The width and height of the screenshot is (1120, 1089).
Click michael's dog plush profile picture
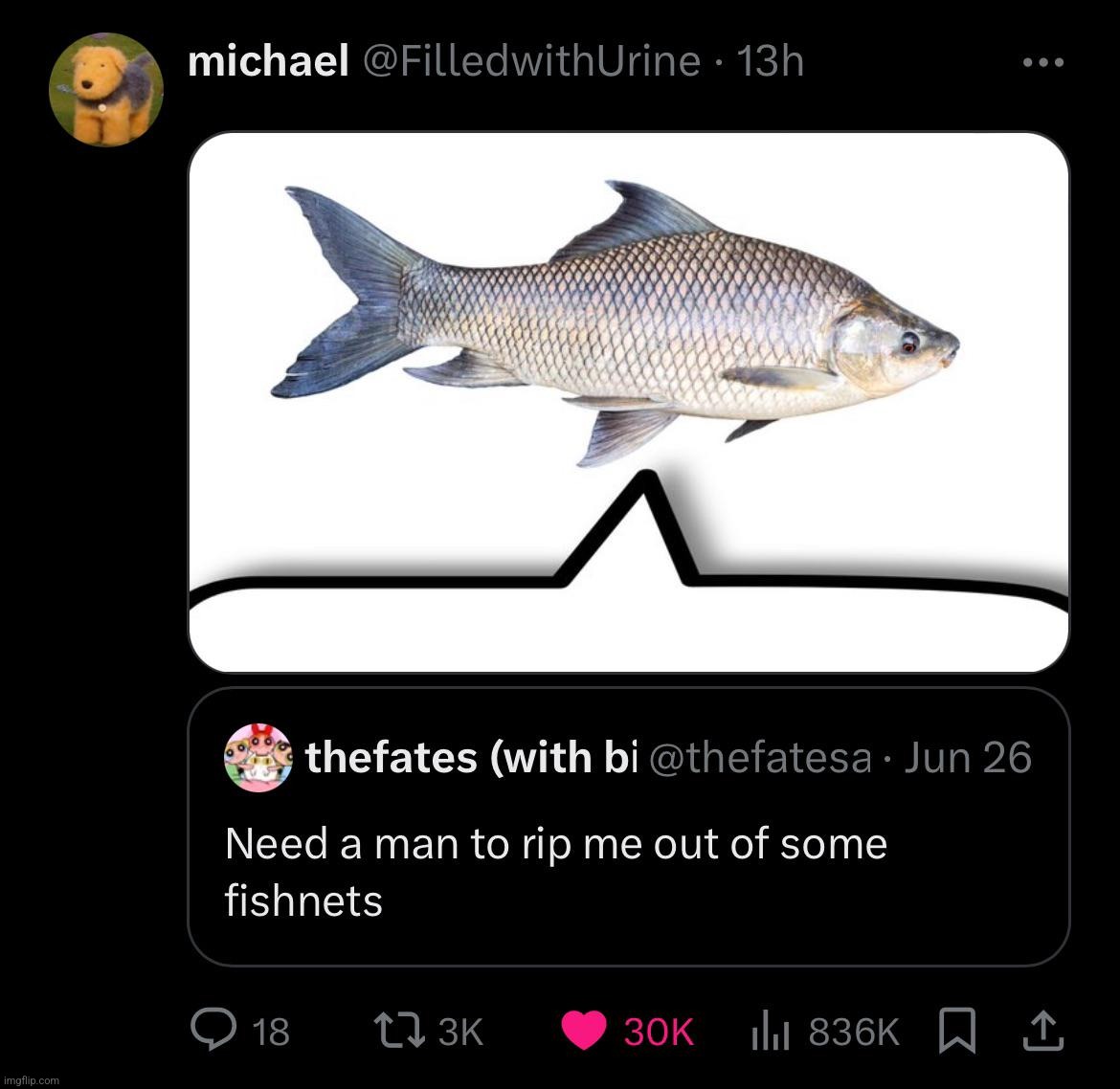[x=105, y=89]
